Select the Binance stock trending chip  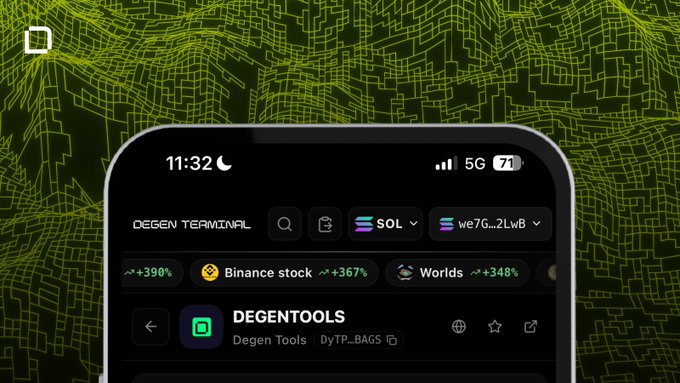tap(284, 272)
